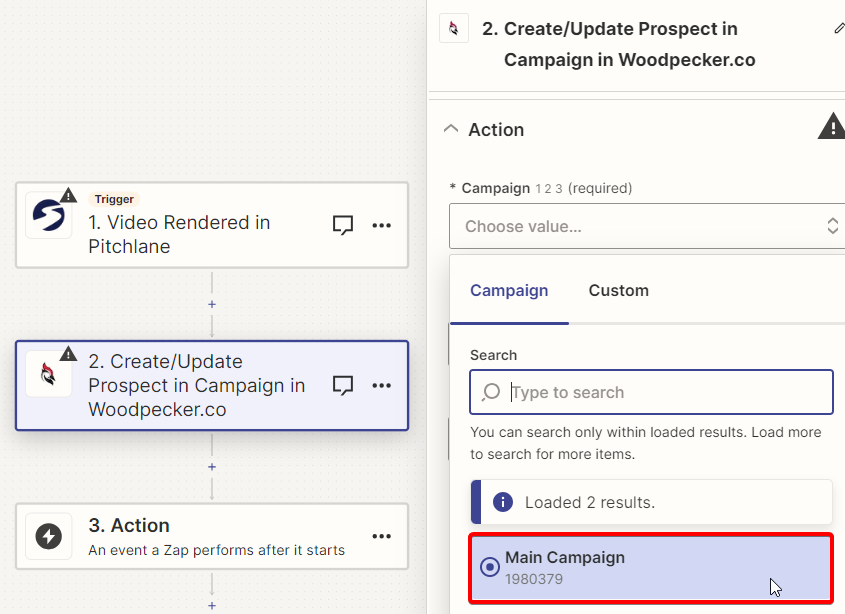
Task: Switch to the Custom tab
Action: point(619,291)
